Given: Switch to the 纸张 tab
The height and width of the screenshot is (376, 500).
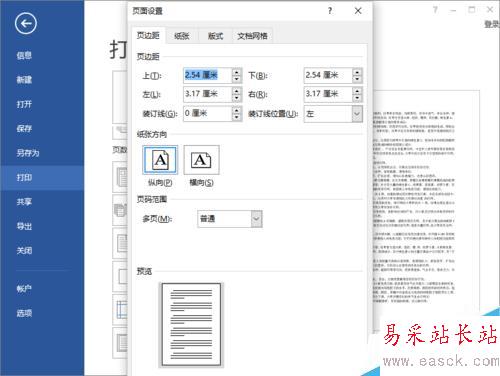Looking at the screenshot, I should [182, 36].
